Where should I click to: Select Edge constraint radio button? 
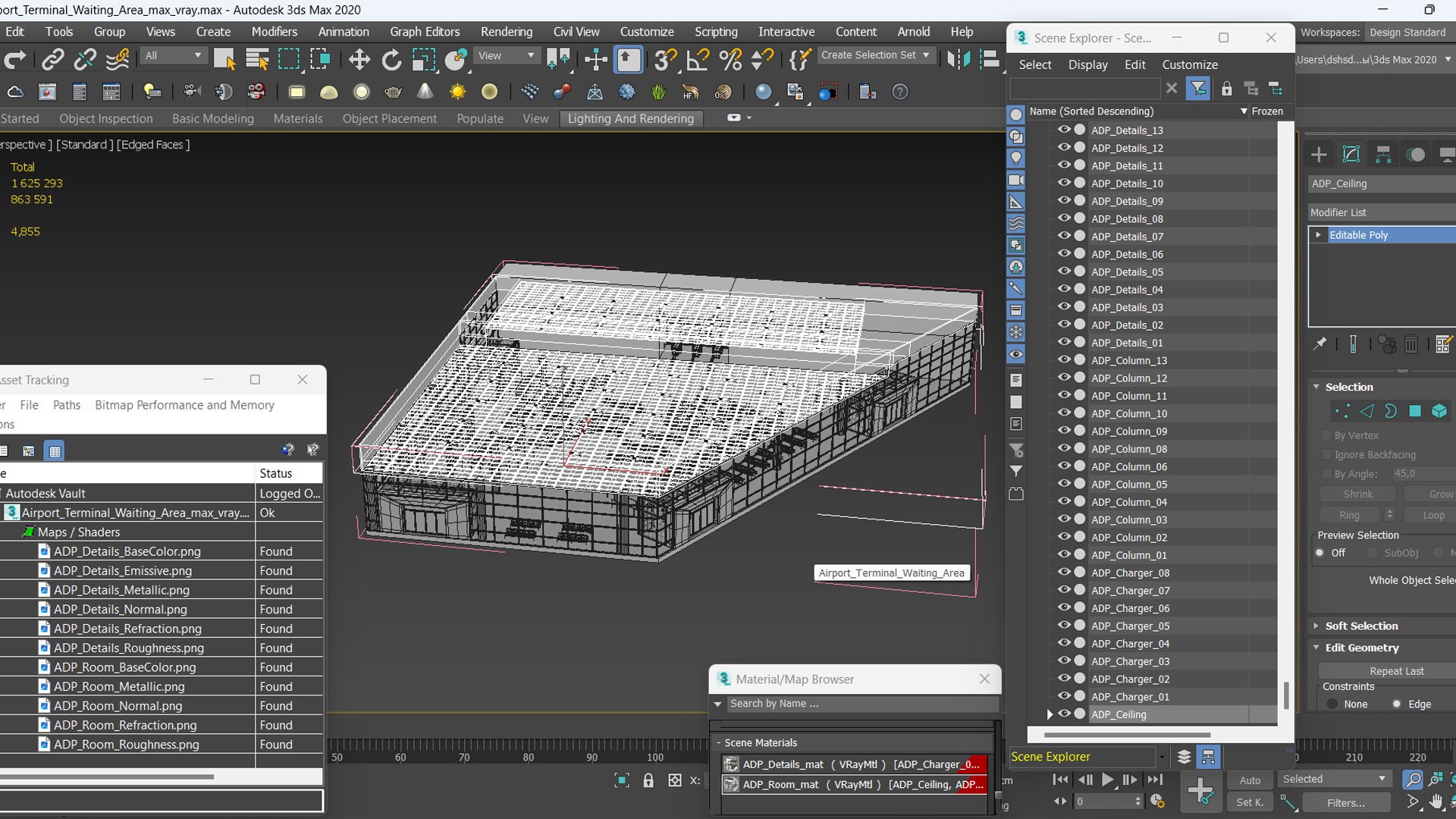[x=1397, y=704]
